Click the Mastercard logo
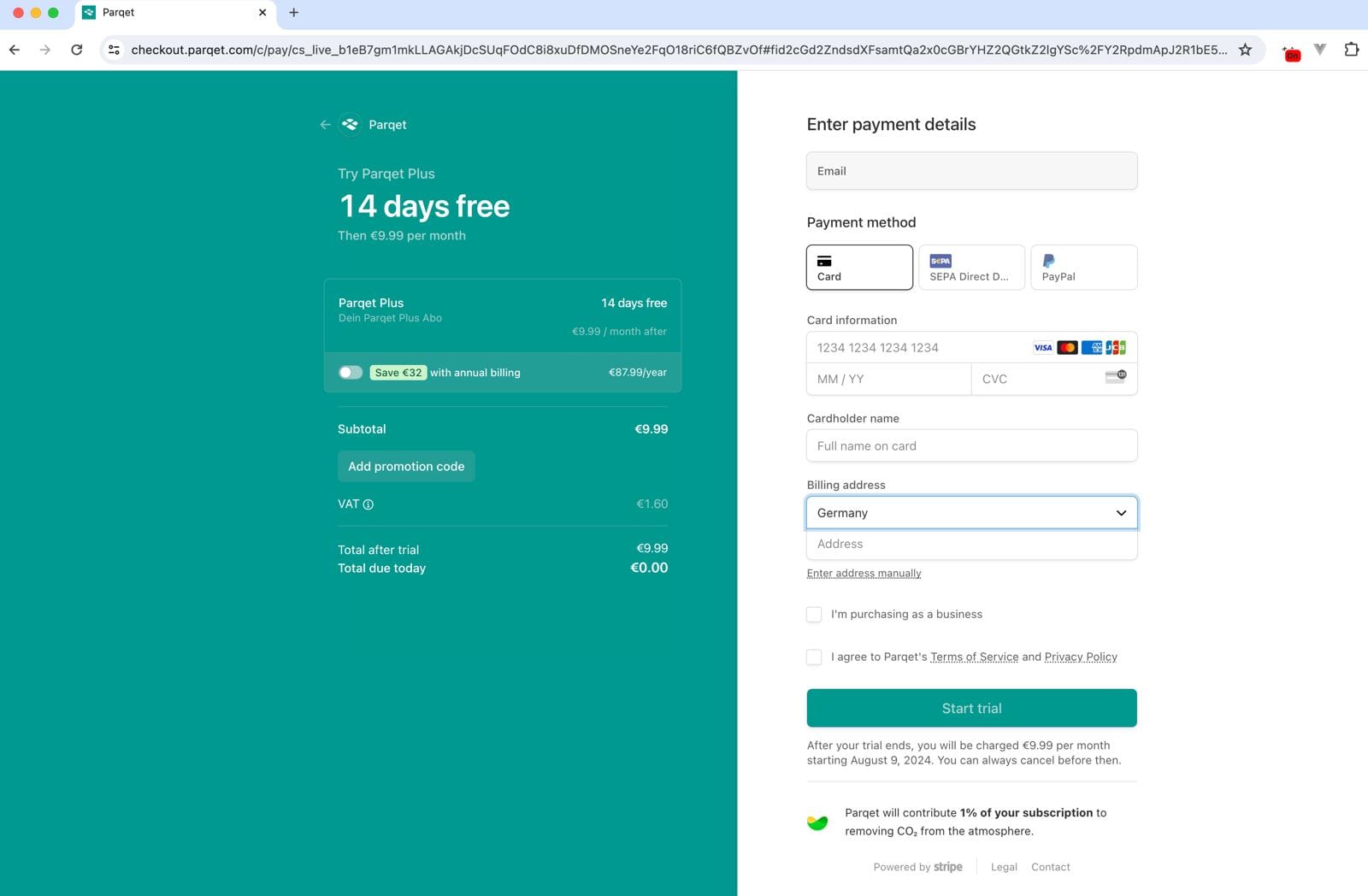 (x=1067, y=348)
